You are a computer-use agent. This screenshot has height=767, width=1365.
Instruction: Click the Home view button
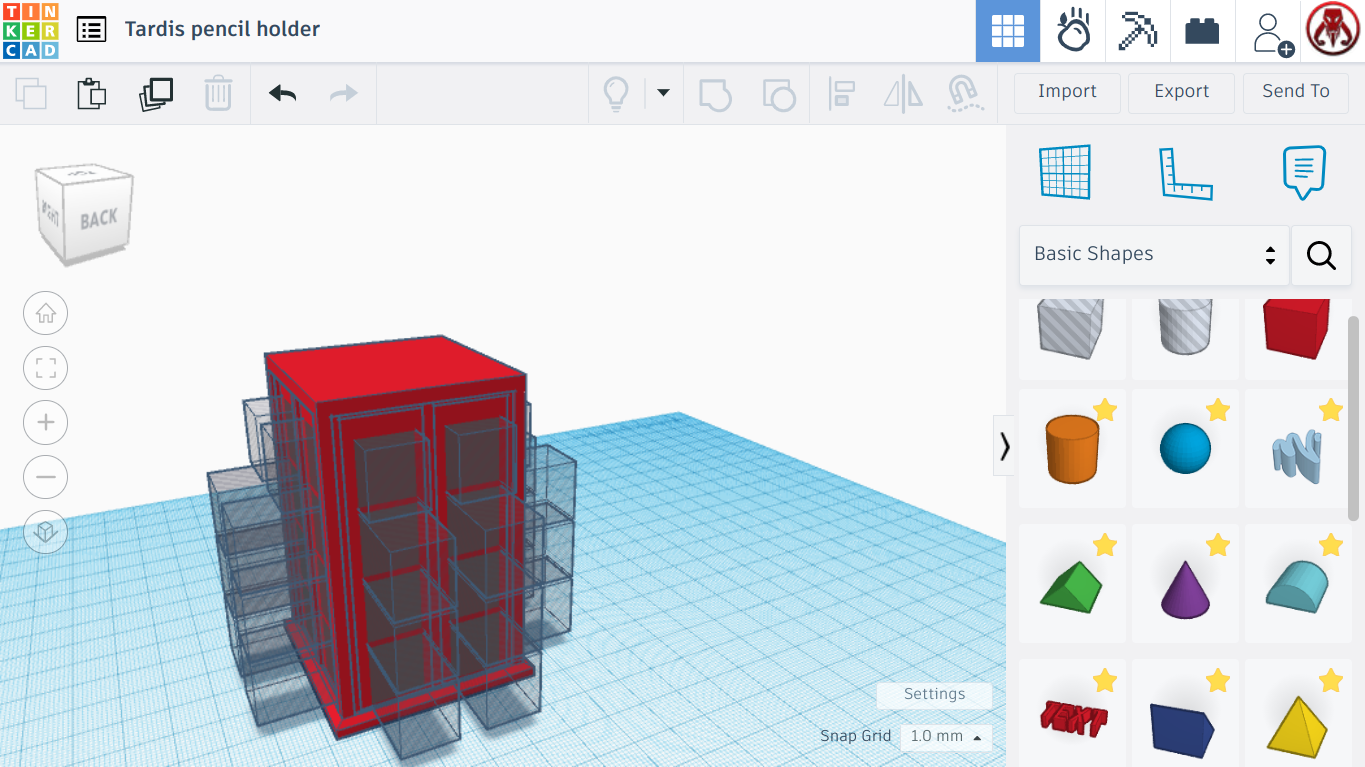46,314
